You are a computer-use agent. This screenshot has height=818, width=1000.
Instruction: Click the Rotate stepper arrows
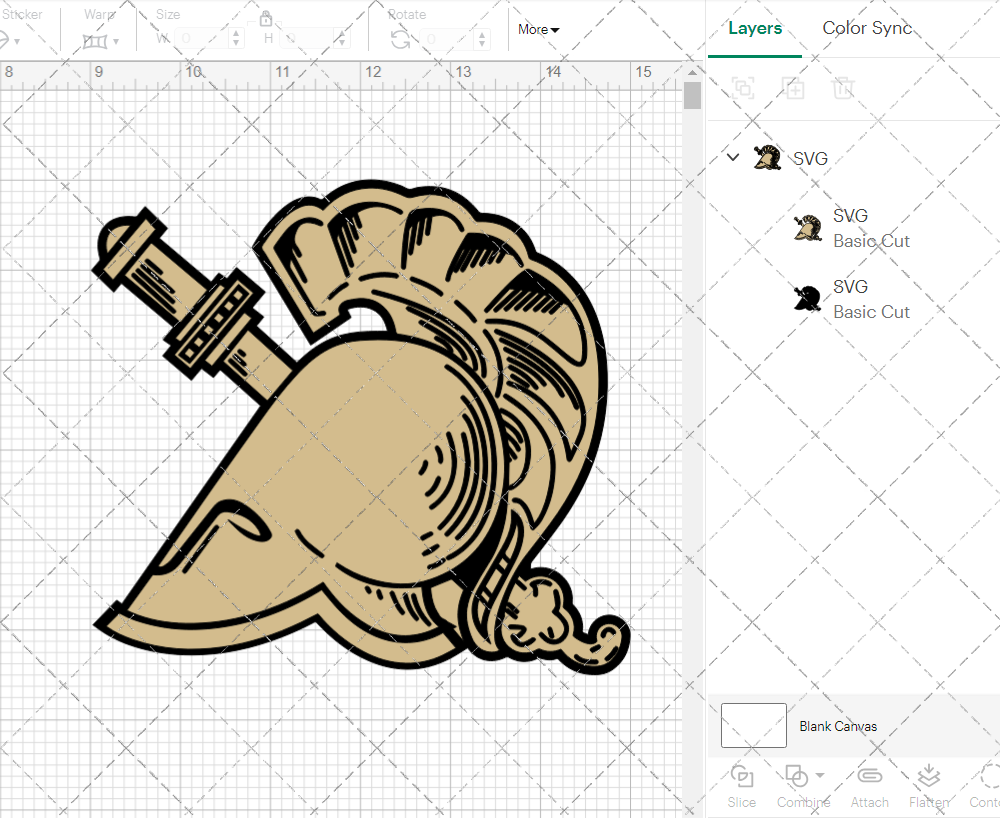pyautogui.click(x=483, y=39)
